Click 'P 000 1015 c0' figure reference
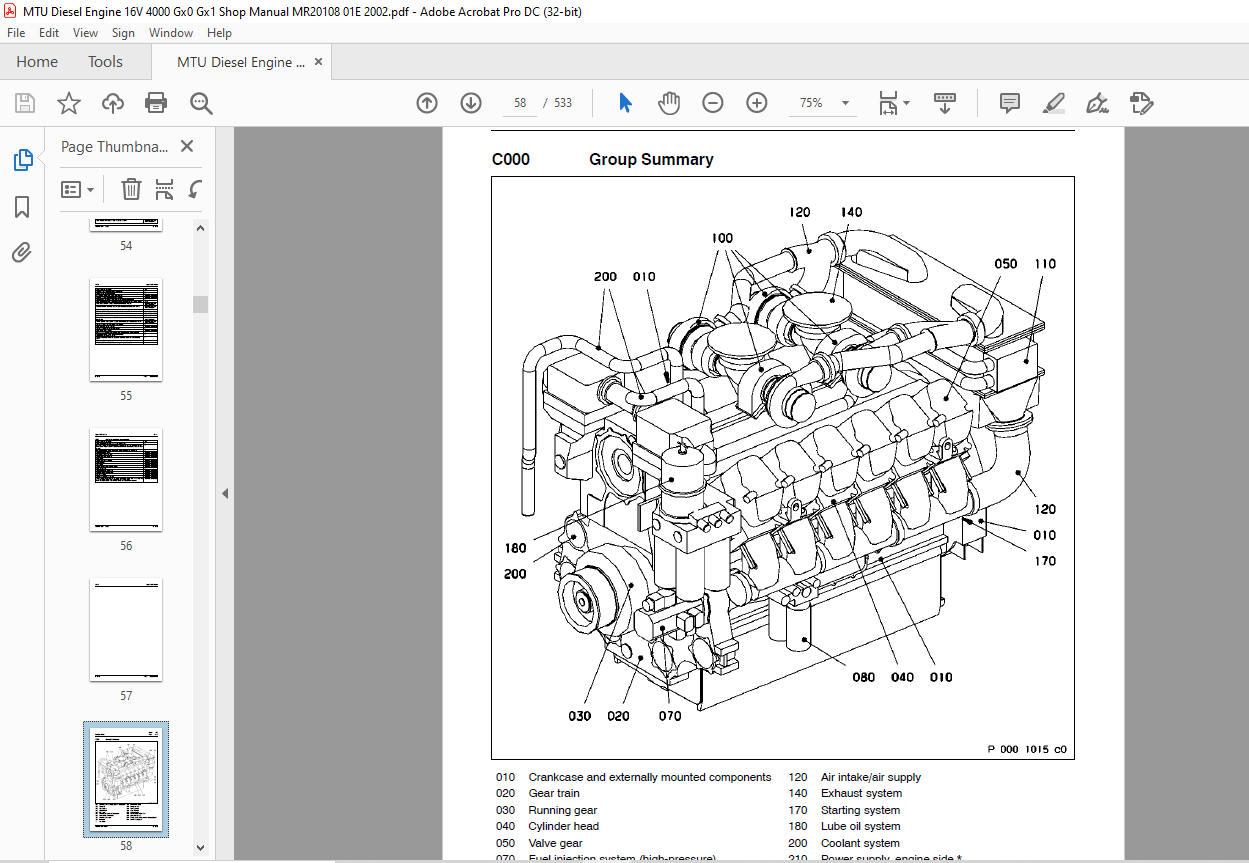The image size is (1249, 863). [1027, 749]
